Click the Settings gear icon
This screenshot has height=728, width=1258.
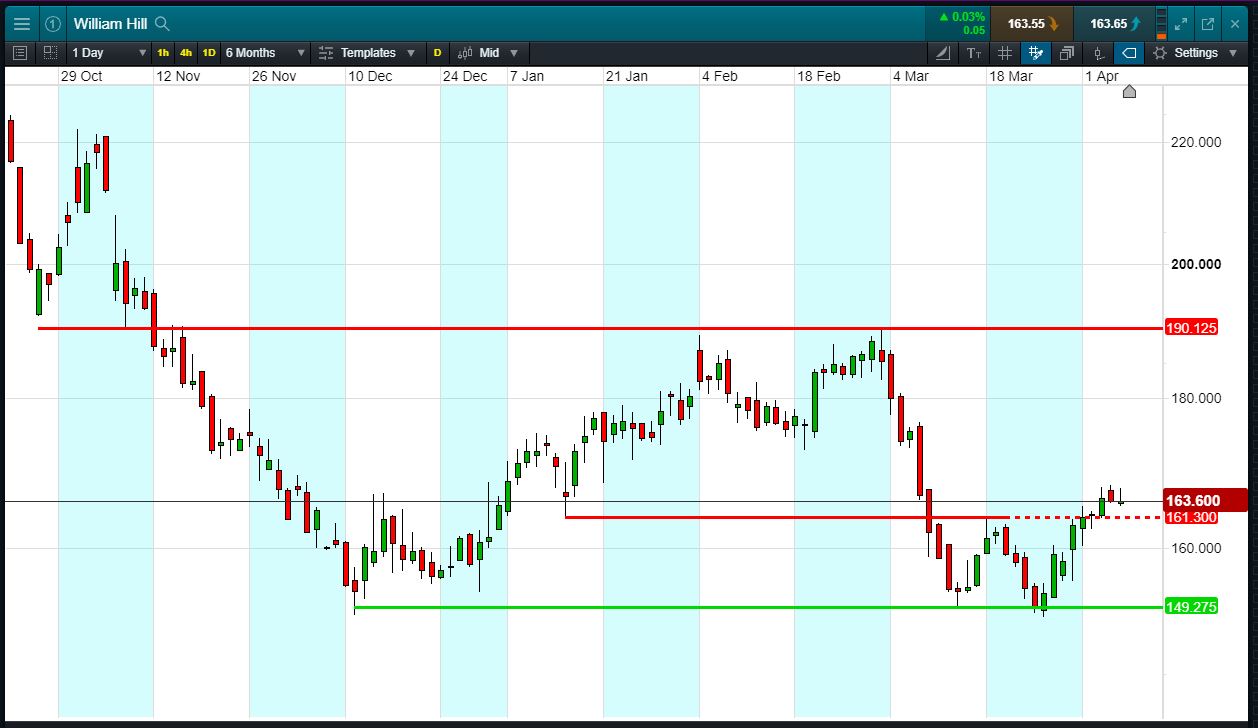[x=1160, y=53]
